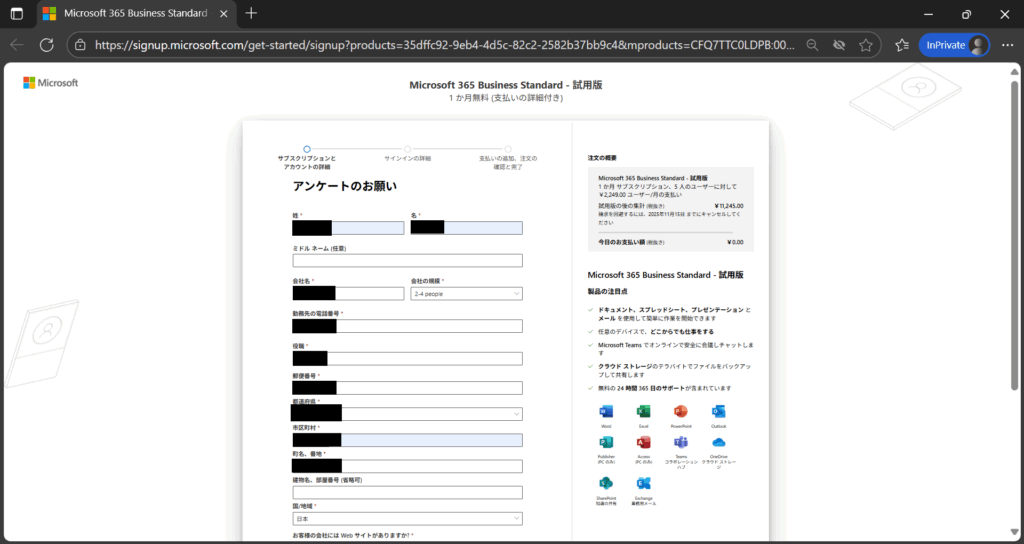Image resolution: width=1024 pixels, height=544 pixels.
Task: Select the Microsoft 365 Business Standard tab
Action: [135, 14]
